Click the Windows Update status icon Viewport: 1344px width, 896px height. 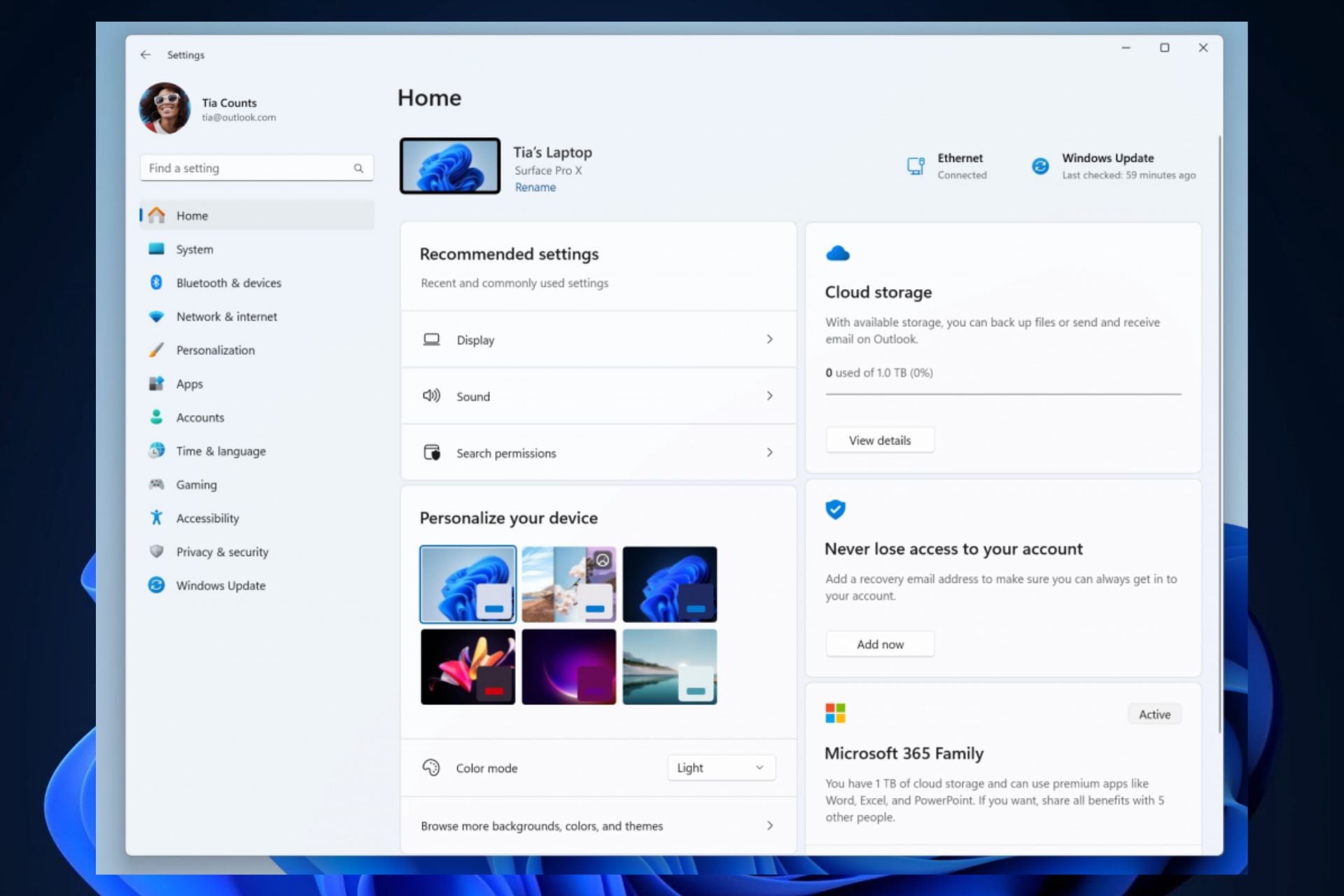coord(1040,166)
